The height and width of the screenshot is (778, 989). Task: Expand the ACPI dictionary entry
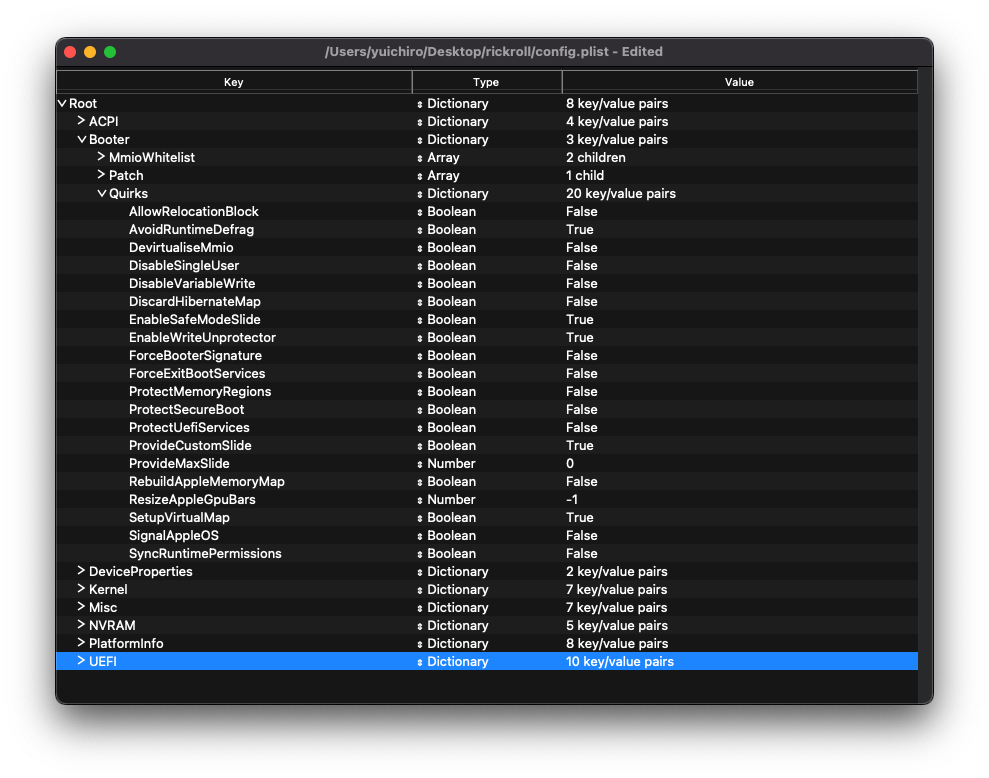[81, 121]
